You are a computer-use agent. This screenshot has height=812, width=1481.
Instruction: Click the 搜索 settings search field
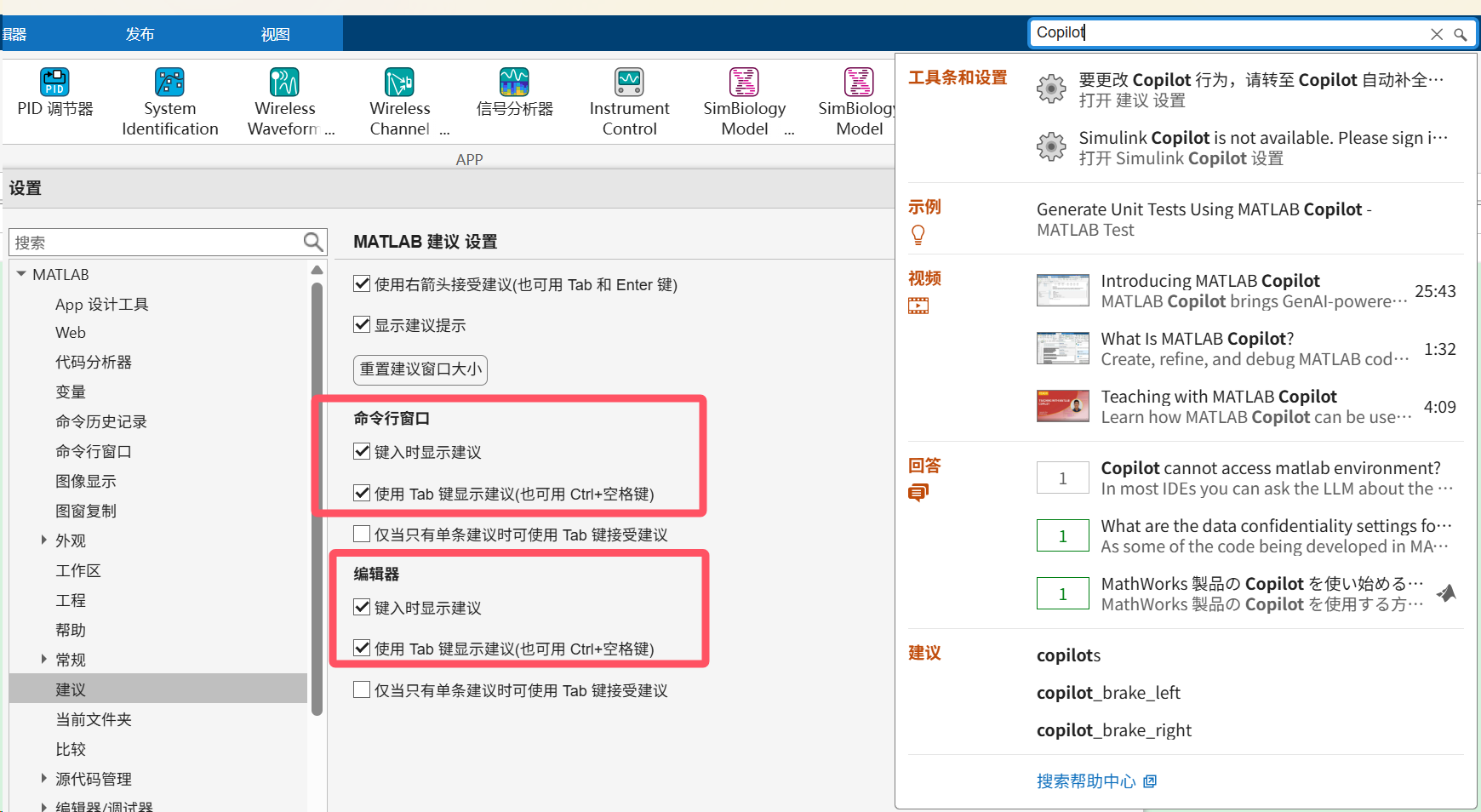pyautogui.click(x=156, y=243)
